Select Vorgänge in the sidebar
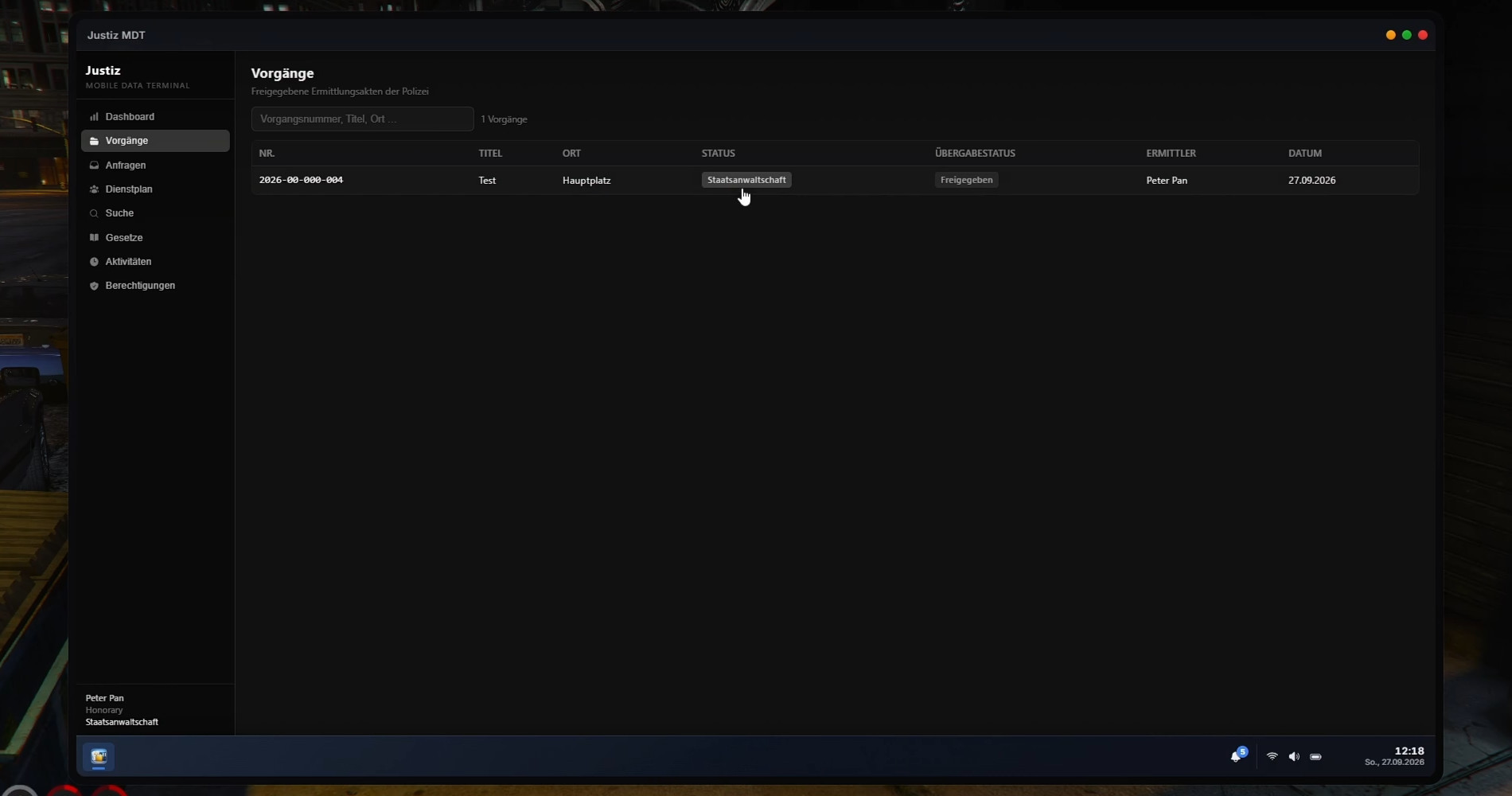Image resolution: width=1512 pixels, height=796 pixels. tap(155, 141)
